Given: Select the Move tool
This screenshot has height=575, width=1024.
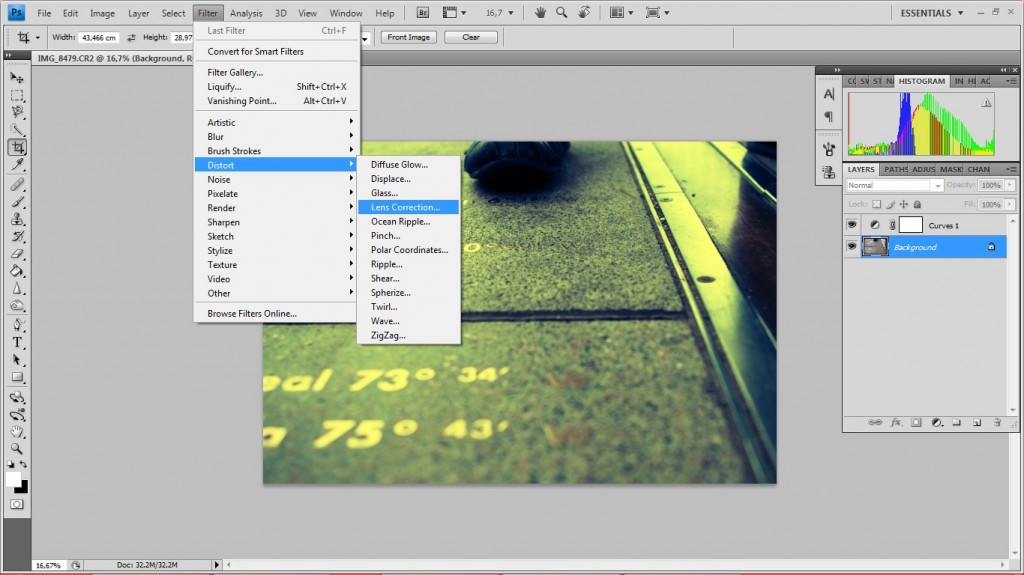Looking at the screenshot, I should tap(17, 77).
